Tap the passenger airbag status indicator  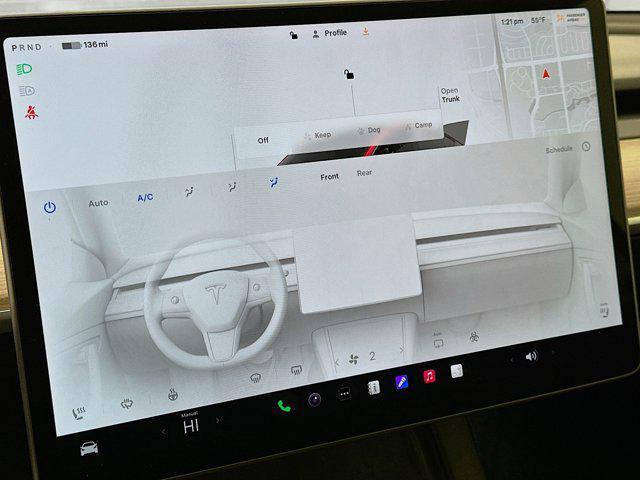tap(571, 17)
